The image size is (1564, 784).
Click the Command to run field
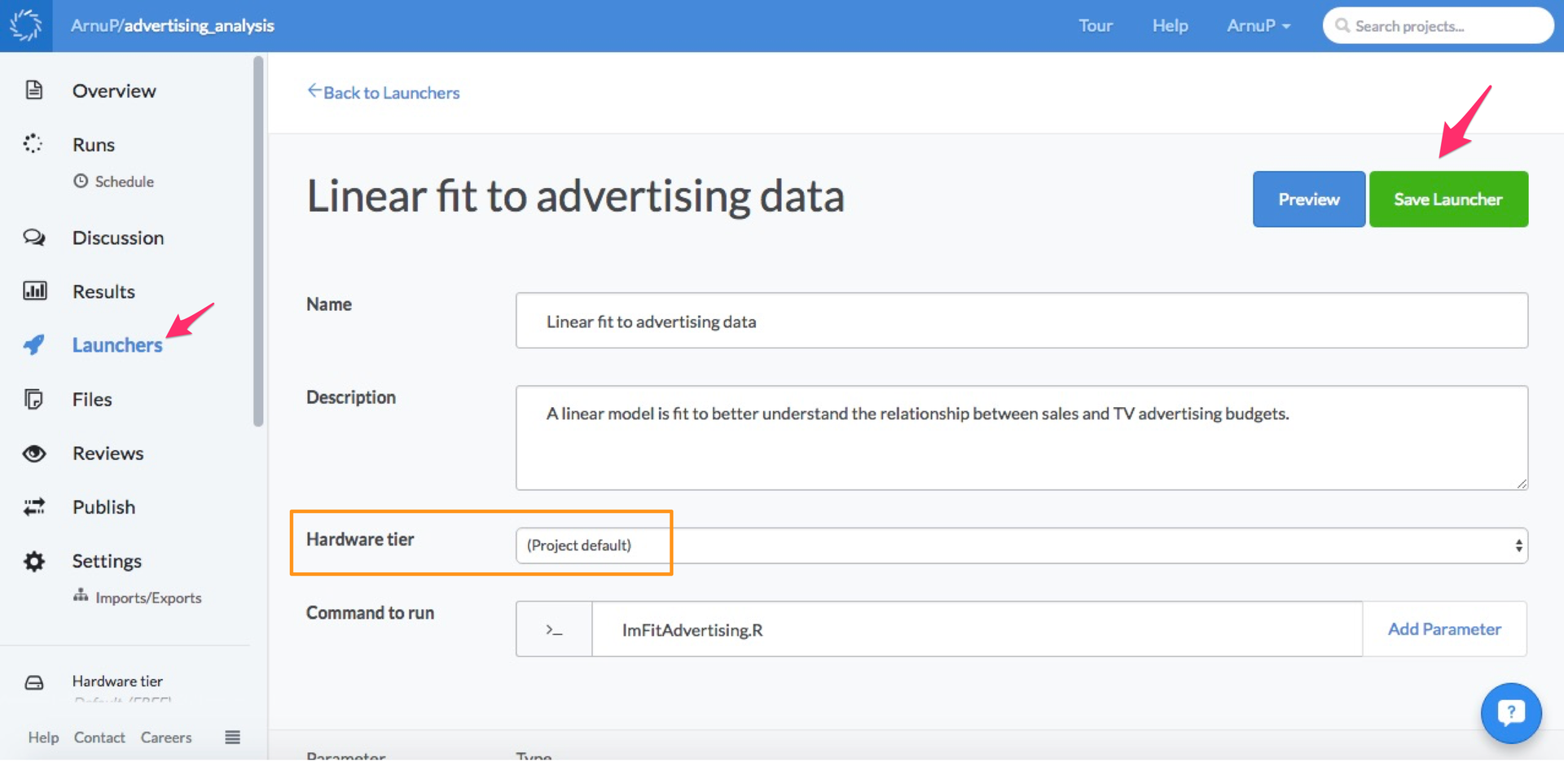977,629
